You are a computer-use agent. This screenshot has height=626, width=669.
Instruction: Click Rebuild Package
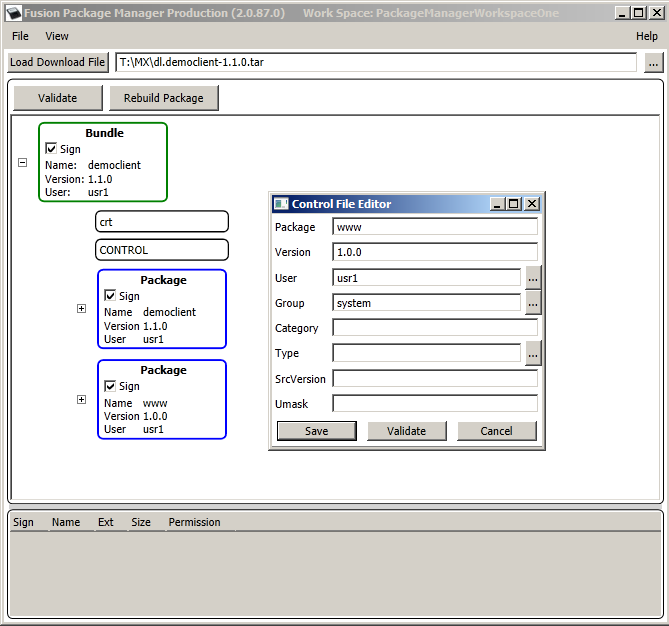164,98
